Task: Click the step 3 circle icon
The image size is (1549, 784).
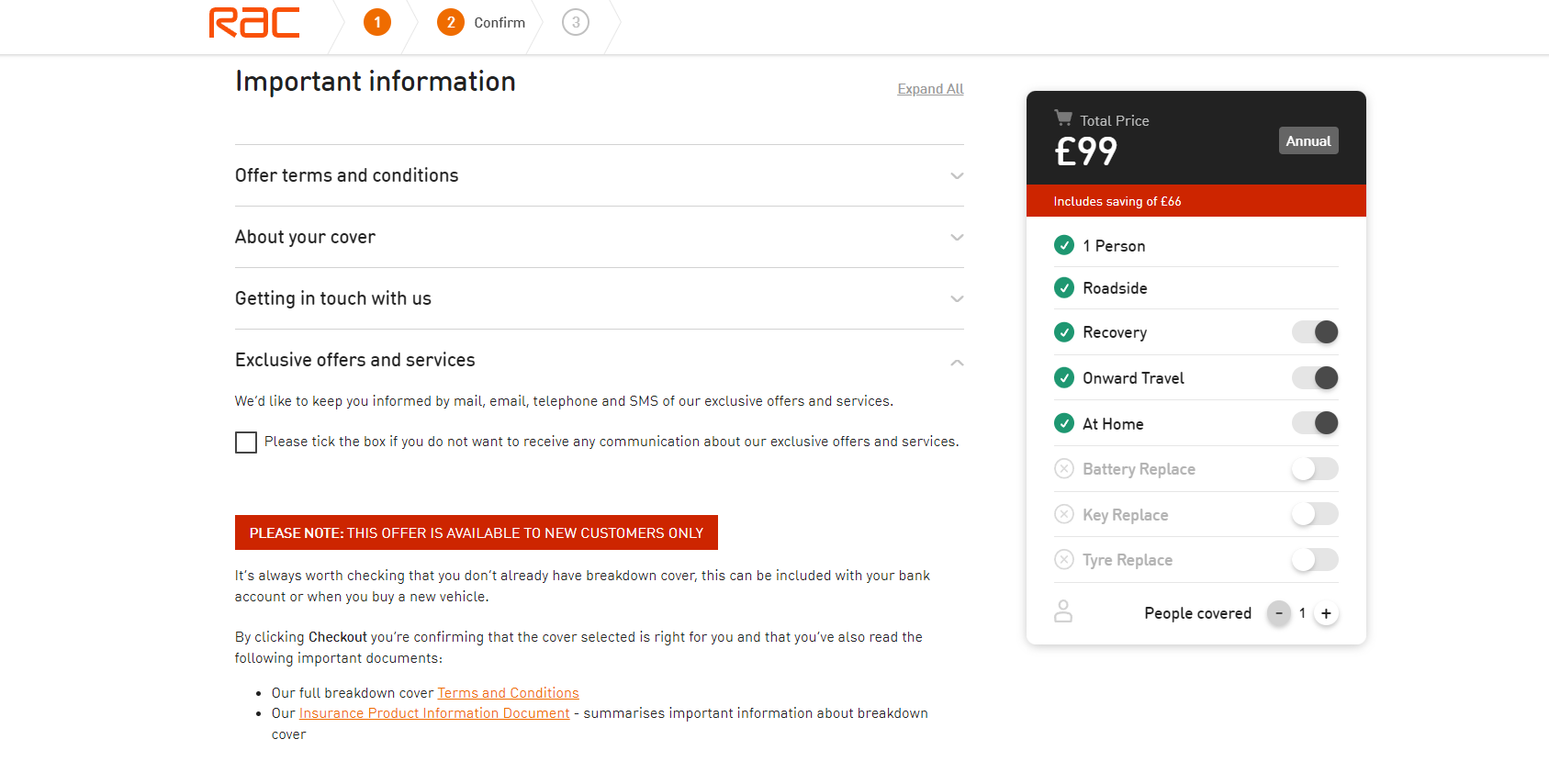Action: point(576,22)
